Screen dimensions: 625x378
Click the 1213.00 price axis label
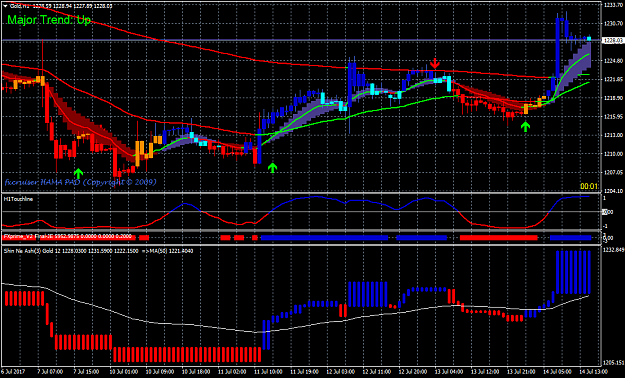point(614,135)
